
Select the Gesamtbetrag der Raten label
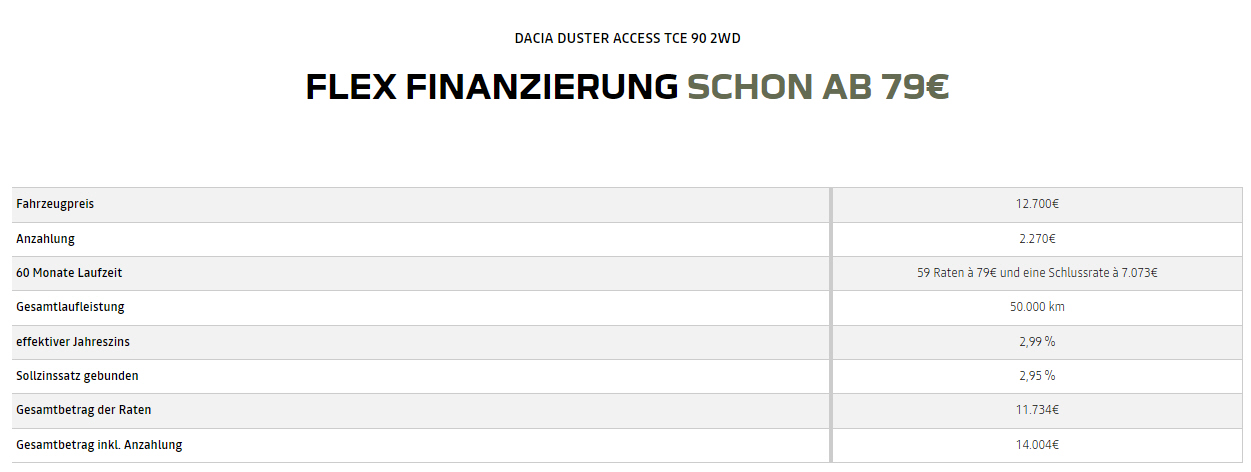tap(84, 410)
